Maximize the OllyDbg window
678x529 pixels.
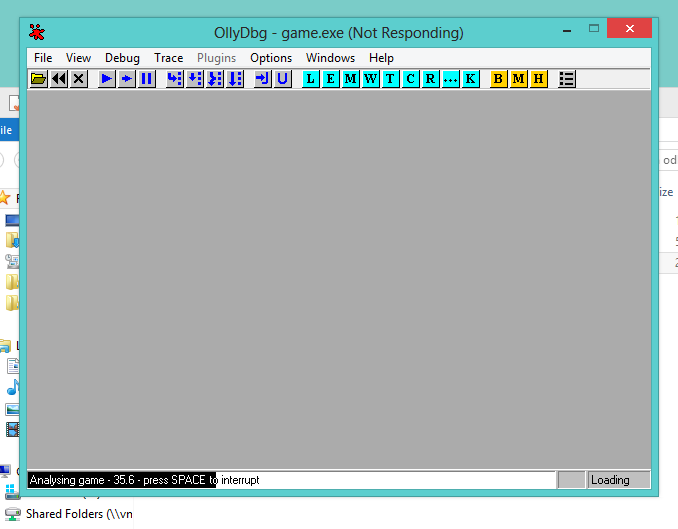(594, 29)
